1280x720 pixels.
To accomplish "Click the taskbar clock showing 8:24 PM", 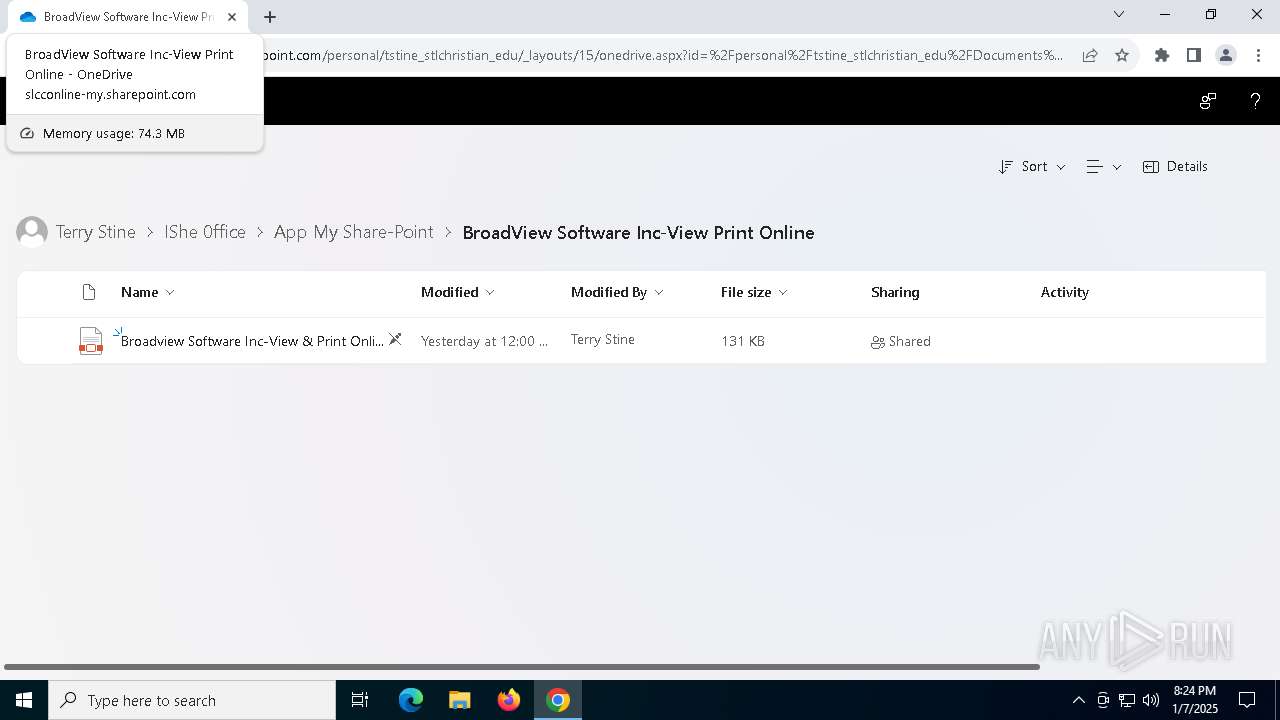I will click(1195, 700).
